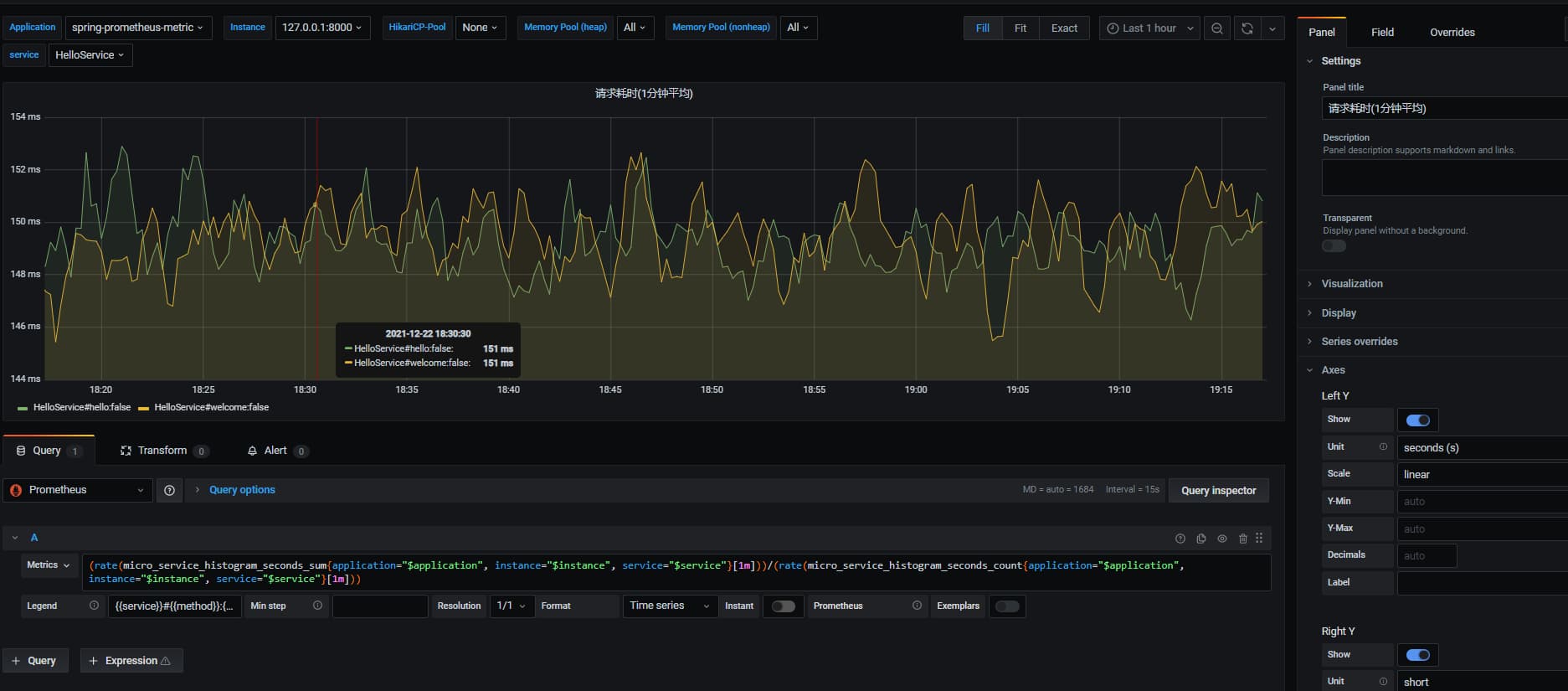The height and width of the screenshot is (691, 1568).
Task: Click the refresh dashboard icon
Action: [x=1247, y=28]
